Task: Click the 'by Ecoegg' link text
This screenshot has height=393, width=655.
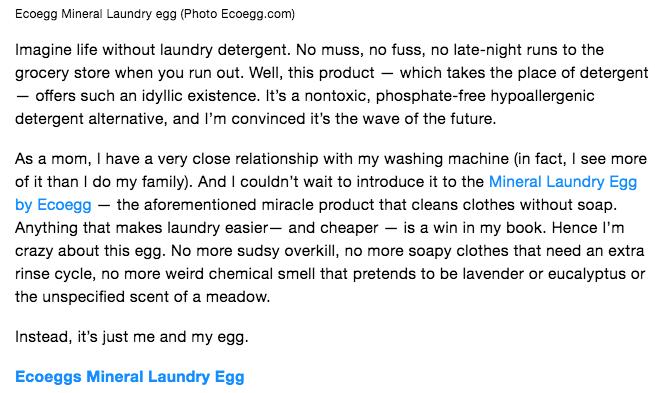Action: point(53,205)
